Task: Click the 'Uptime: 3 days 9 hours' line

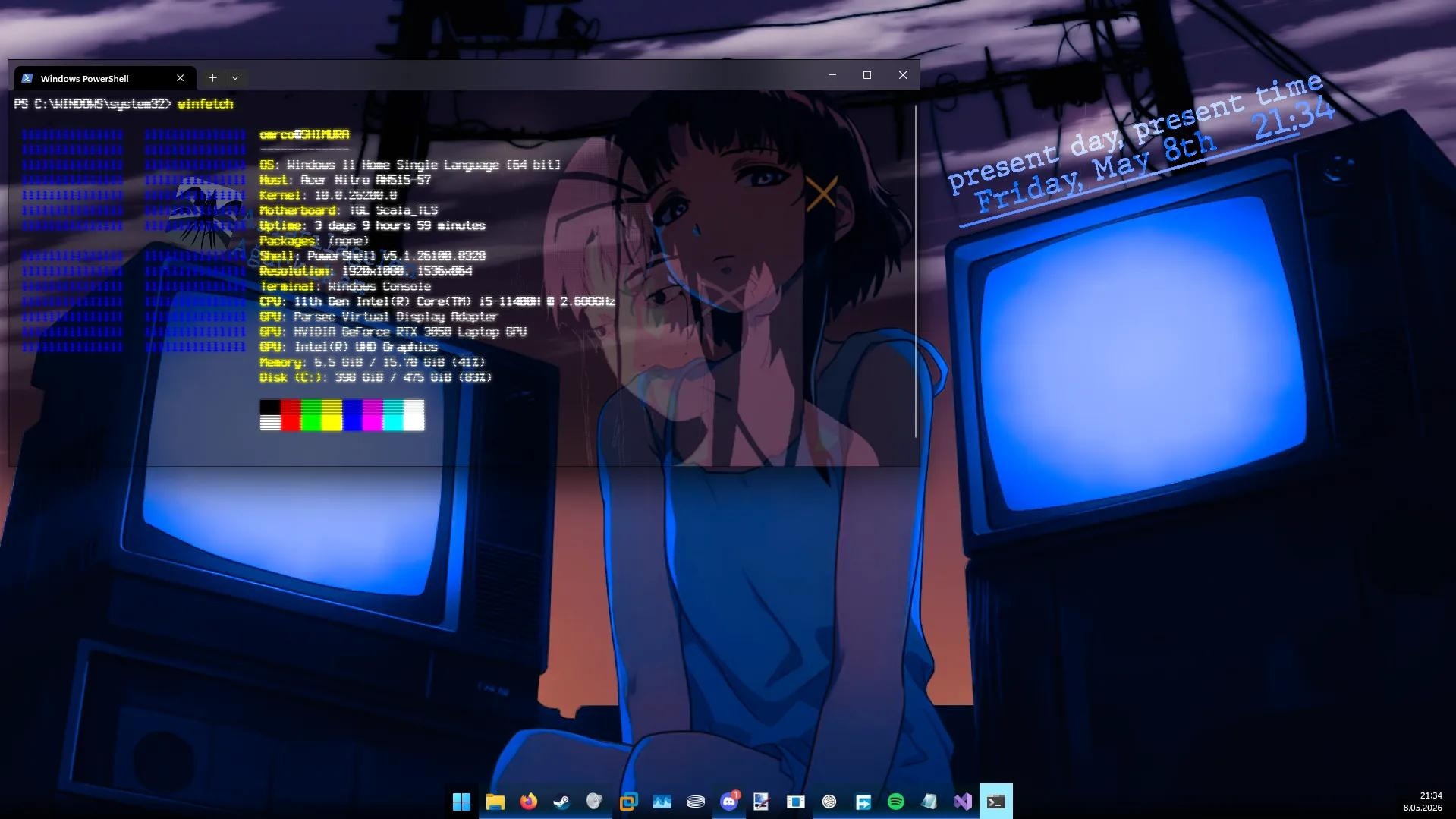Action: coord(373,225)
